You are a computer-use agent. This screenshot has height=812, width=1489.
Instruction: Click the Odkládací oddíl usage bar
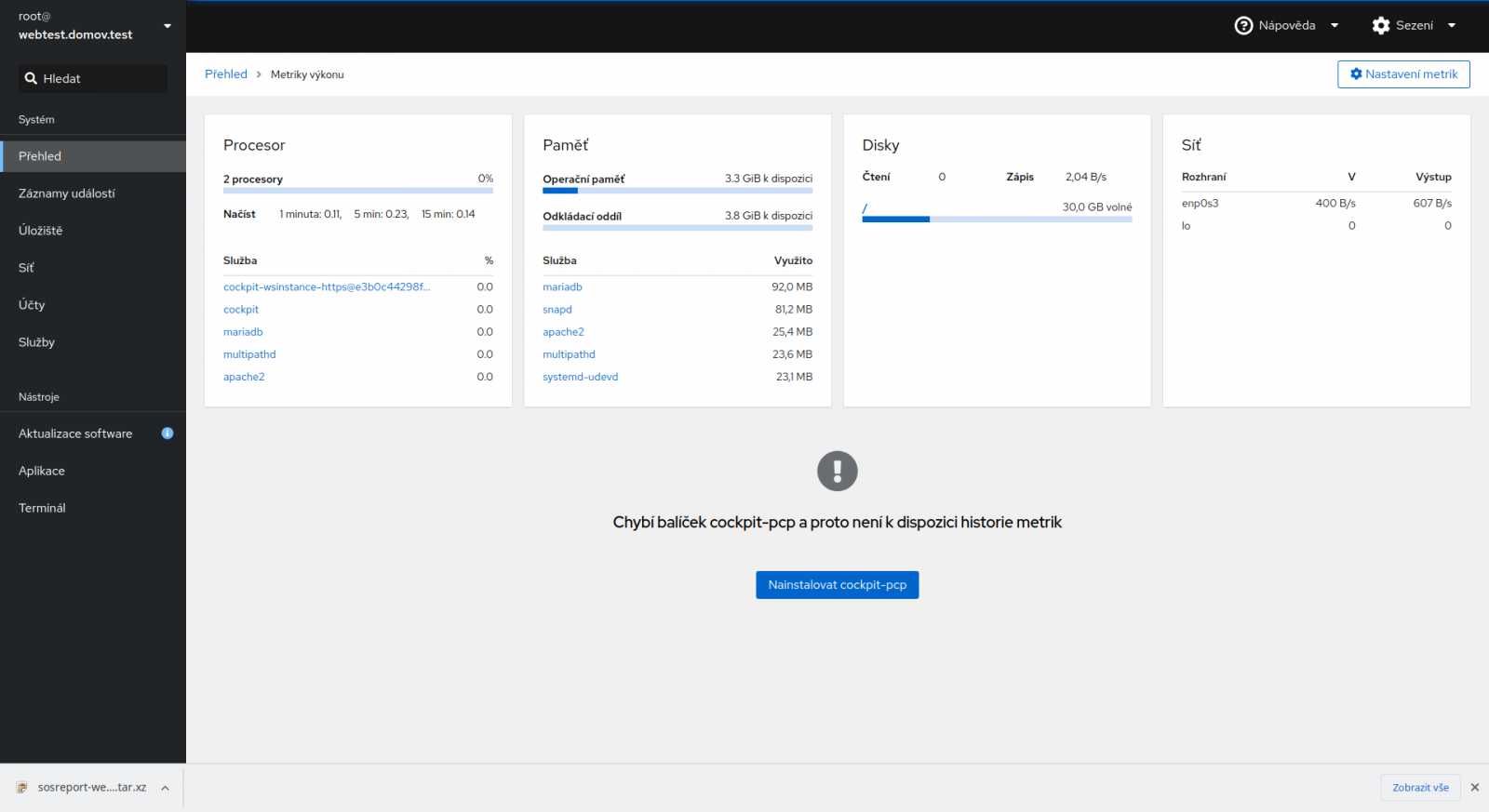click(x=677, y=228)
